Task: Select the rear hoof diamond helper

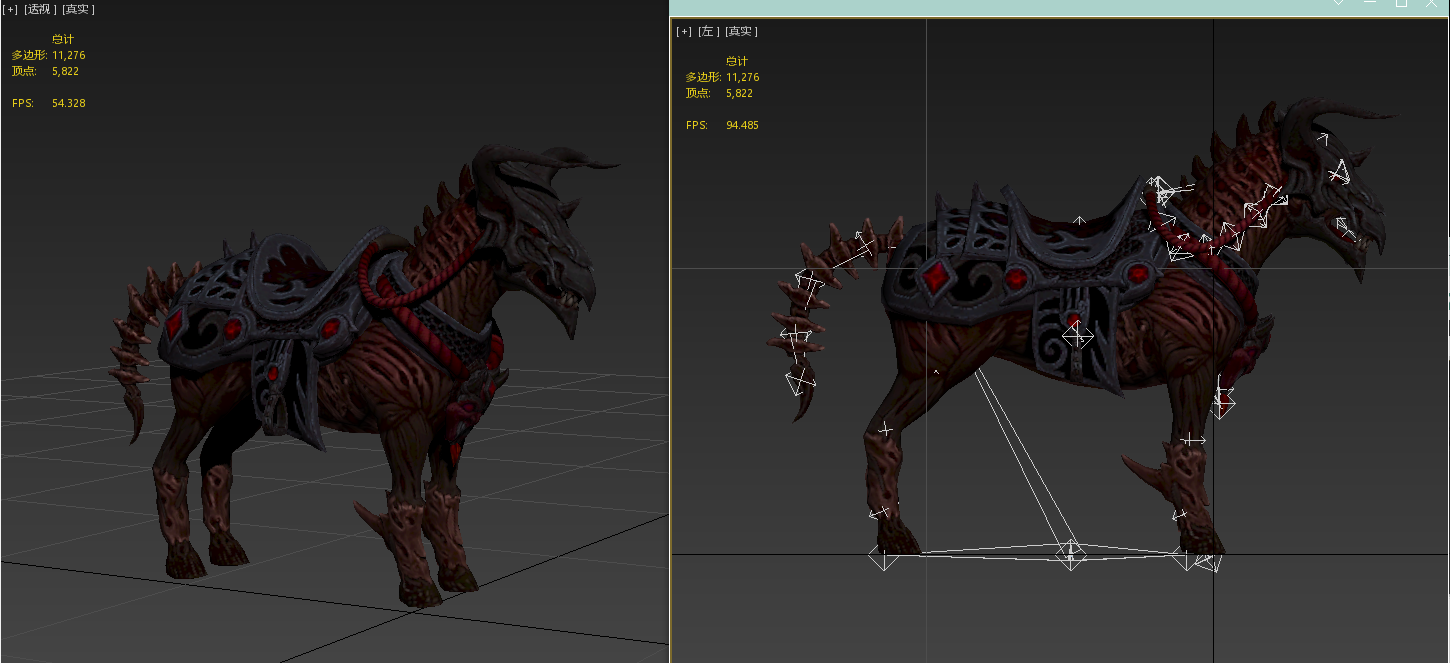Action: coord(882,557)
